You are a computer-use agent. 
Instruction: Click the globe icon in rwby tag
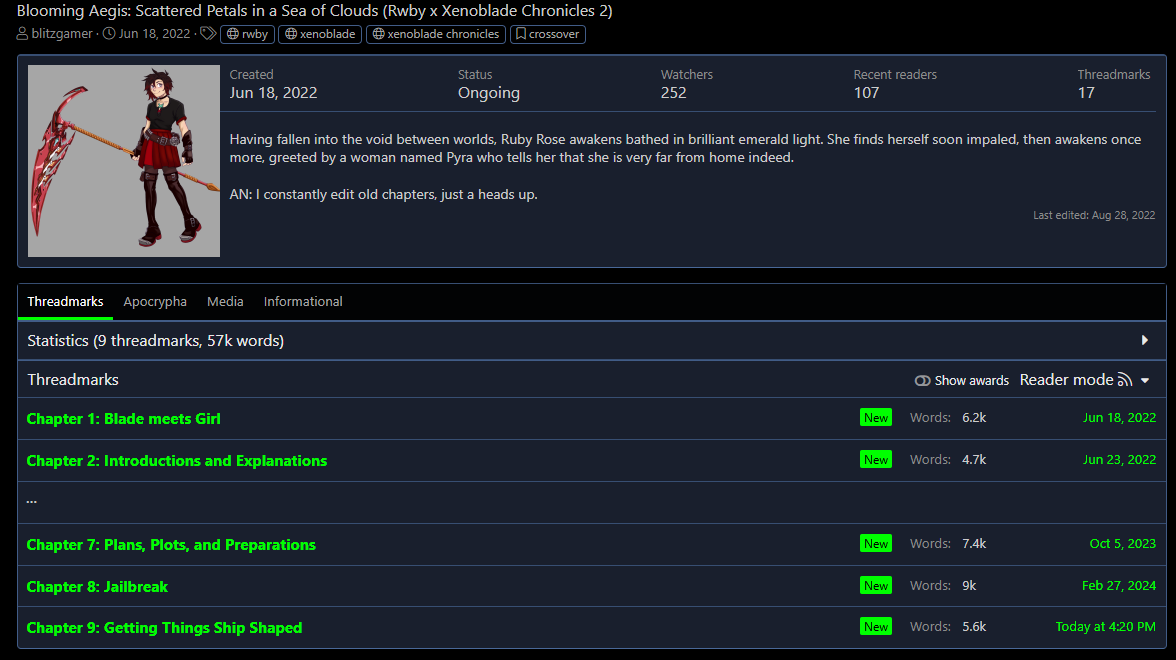click(x=232, y=34)
